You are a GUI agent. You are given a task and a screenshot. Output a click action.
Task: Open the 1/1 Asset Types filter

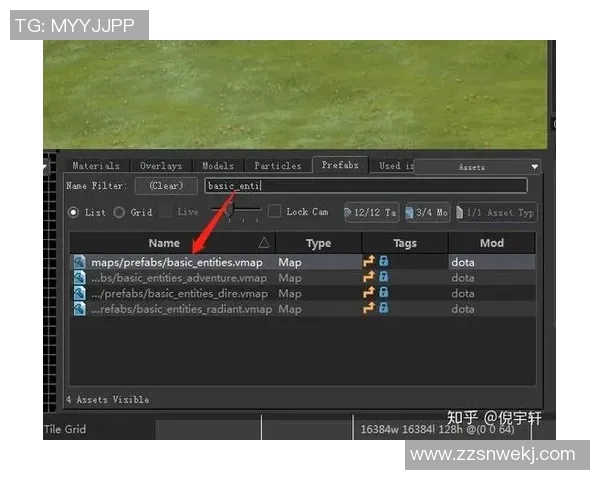click(x=496, y=212)
